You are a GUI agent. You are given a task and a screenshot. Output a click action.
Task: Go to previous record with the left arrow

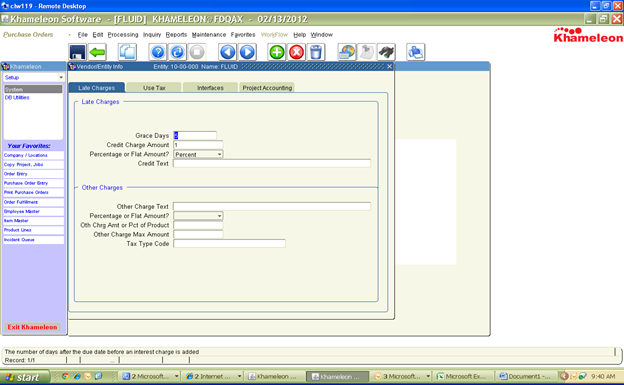pos(228,52)
